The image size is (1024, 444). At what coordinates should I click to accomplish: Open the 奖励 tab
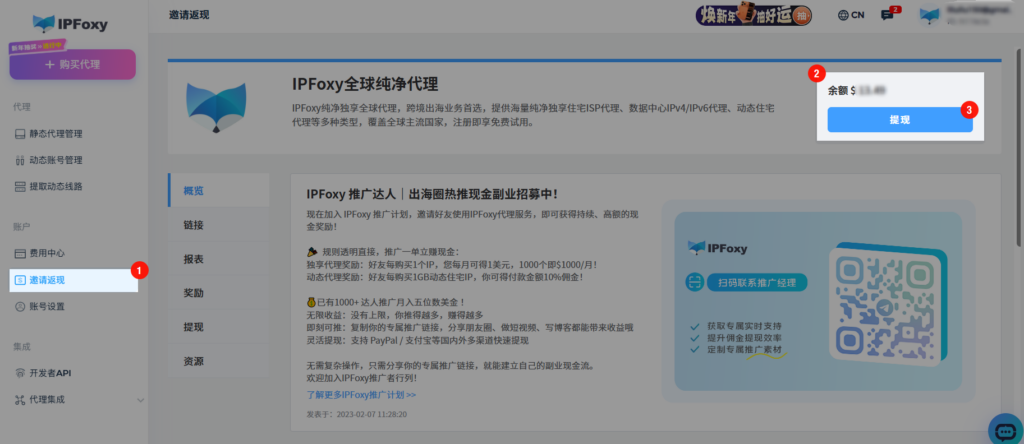click(194, 293)
